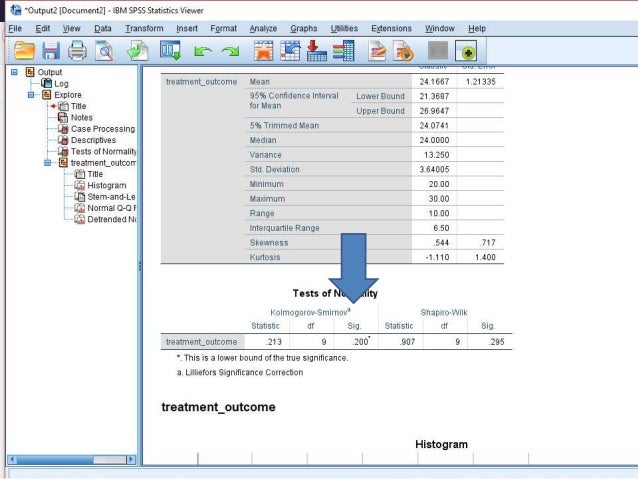Click the Print toolbar icon
The width and height of the screenshot is (638, 479).
(x=77, y=51)
